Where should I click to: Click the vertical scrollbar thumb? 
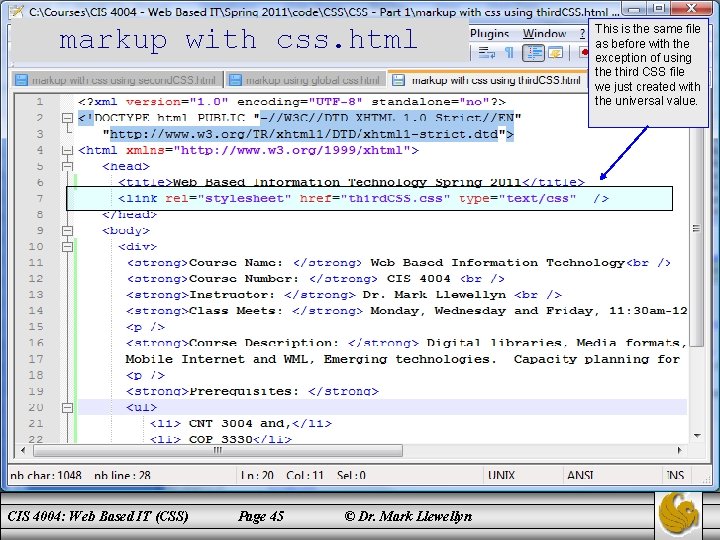point(696,230)
